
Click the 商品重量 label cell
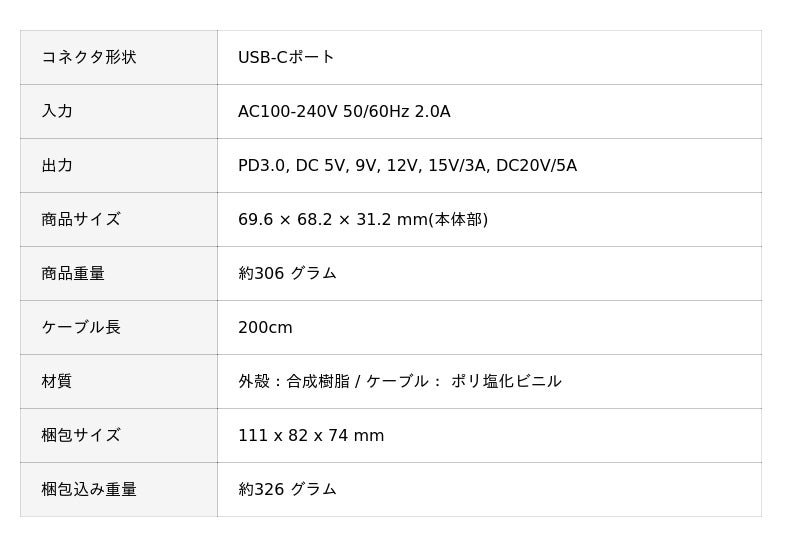coord(73,273)
